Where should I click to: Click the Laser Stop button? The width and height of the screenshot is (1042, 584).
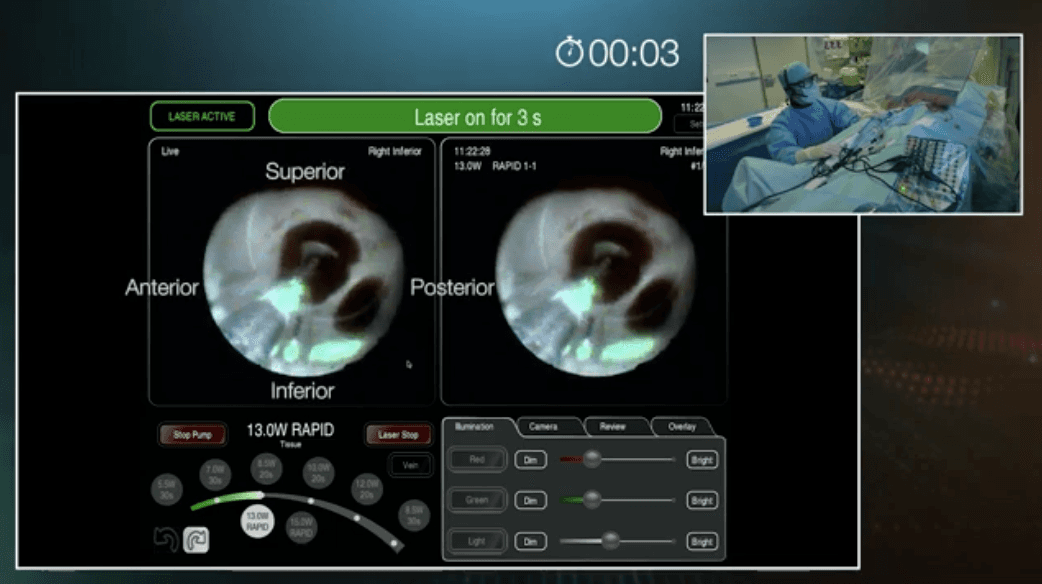(x=398, y=435)
